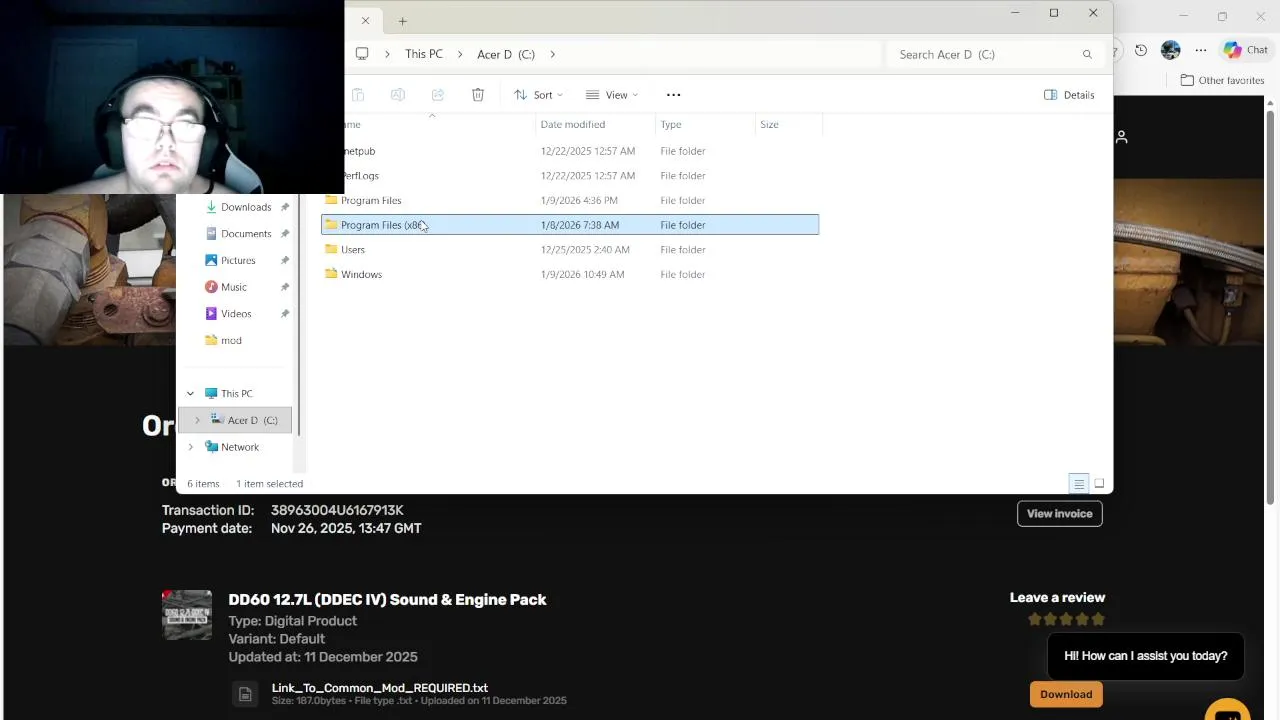1280x720 pixels.
Task: Open the View dropdown
Action: click(x=612, y=95)
